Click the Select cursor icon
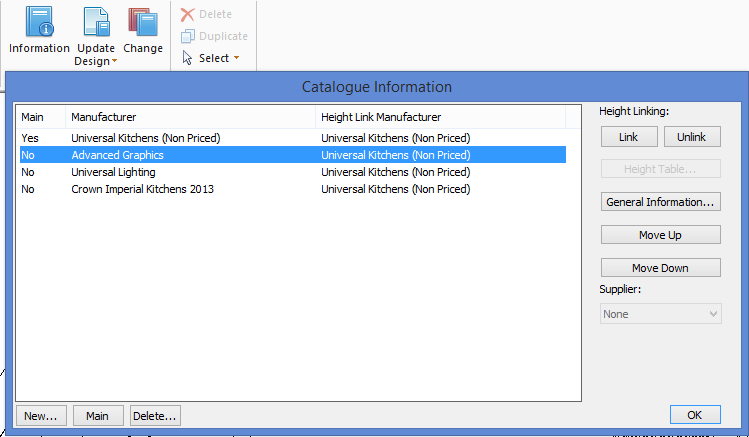Image resolution: width=749 pixels, height=437 pixels. click(187, 58)
